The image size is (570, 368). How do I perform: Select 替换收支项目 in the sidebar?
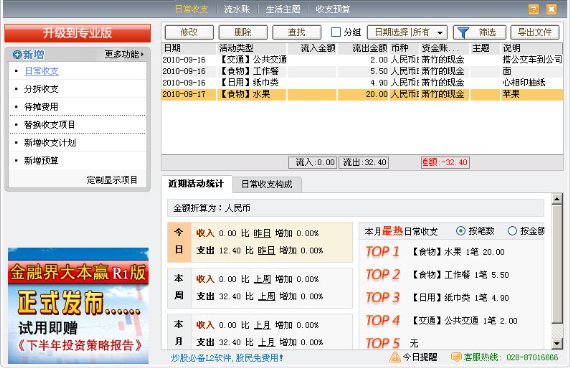(x=49, y=125)
